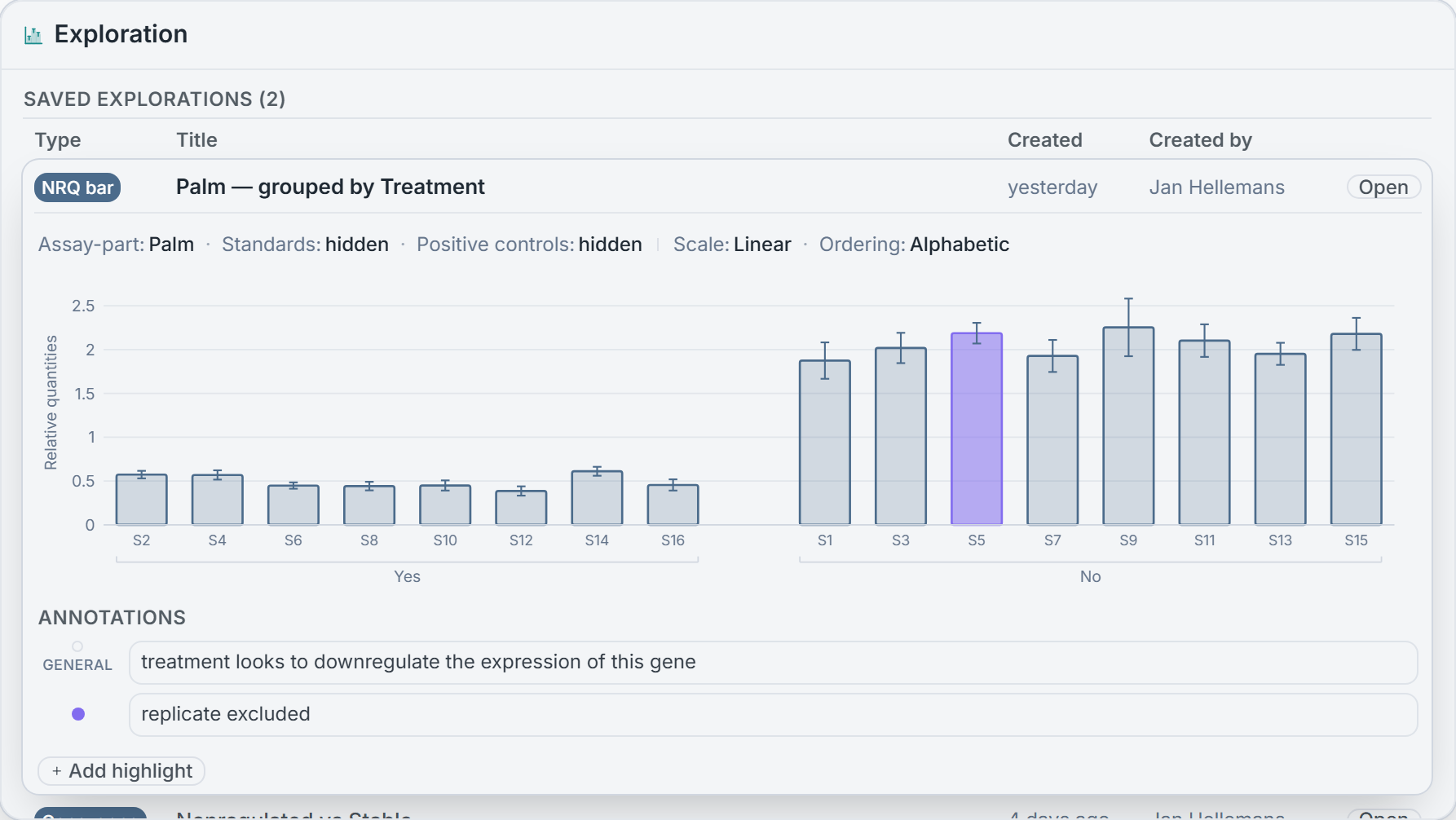Click the S11 bar in chart
Viewport: 1456px width, 820px height.
point(1204,433)
